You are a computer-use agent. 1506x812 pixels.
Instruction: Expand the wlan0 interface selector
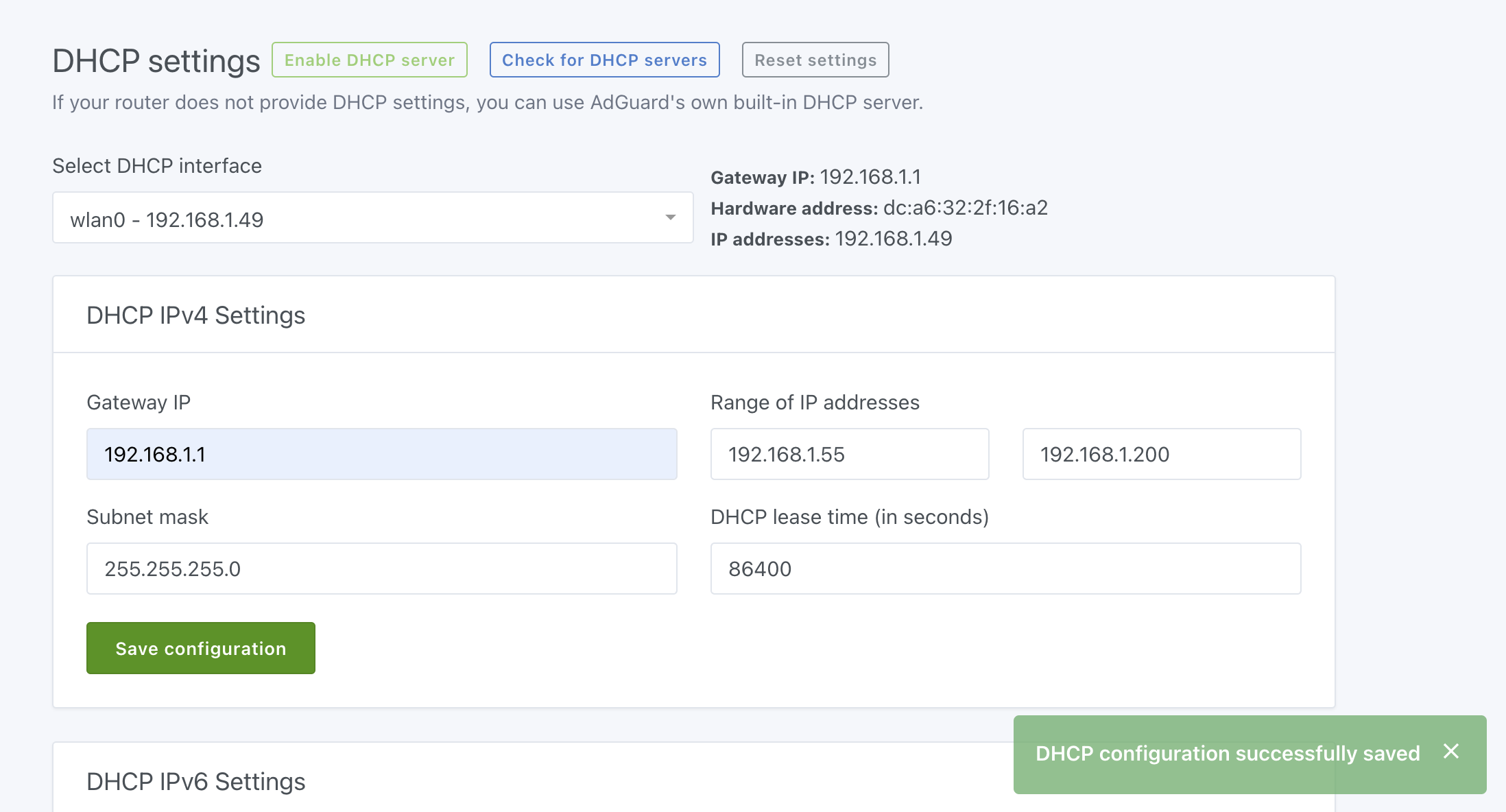pos(372,217)
